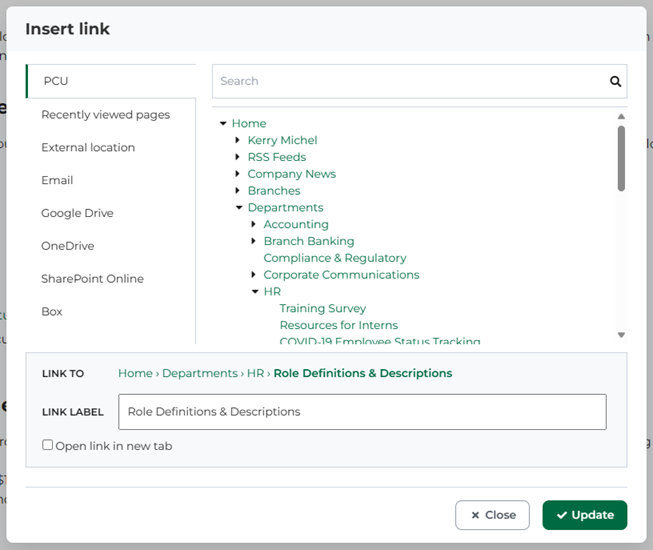This screenshot has height=550, width=653.
Task: Pick Compliance & Regulatory page
Action: 335,258
